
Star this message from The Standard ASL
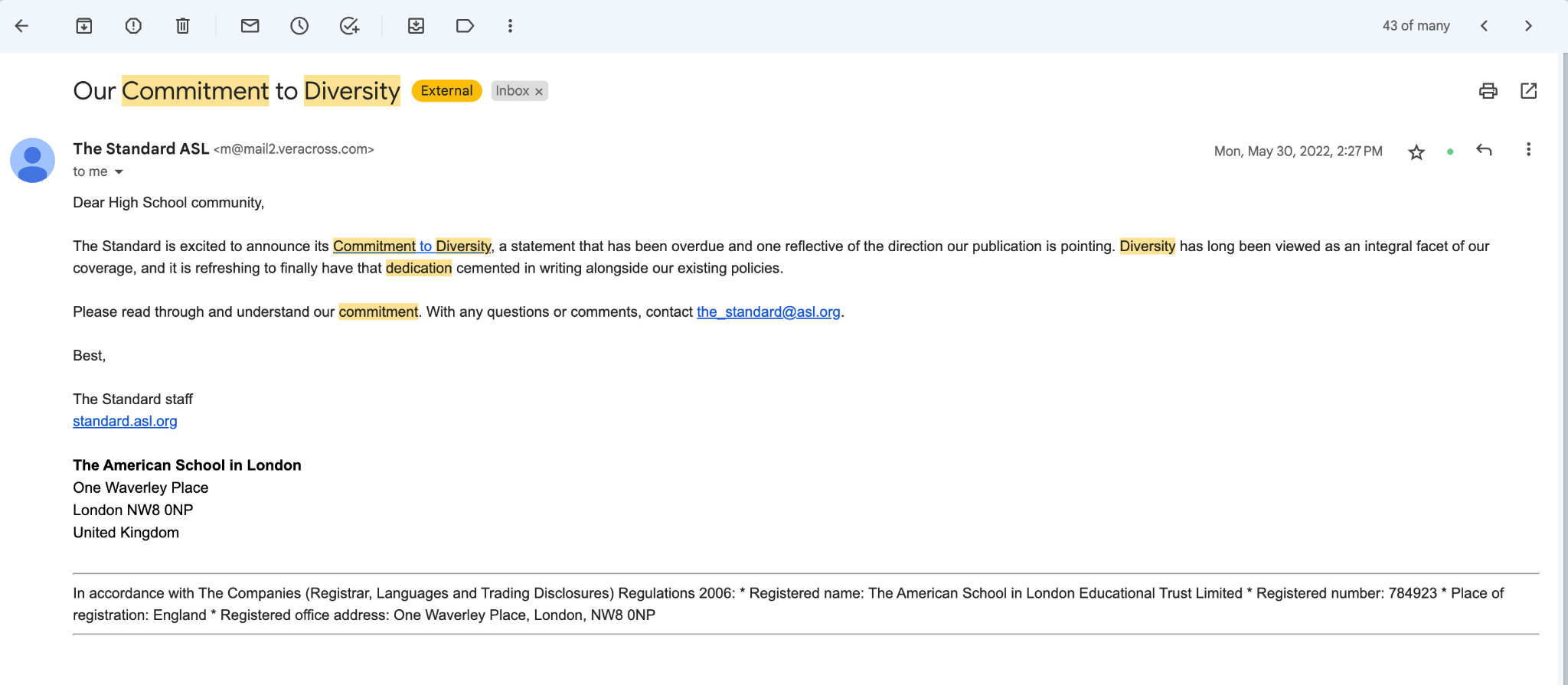click(1416, 152)
